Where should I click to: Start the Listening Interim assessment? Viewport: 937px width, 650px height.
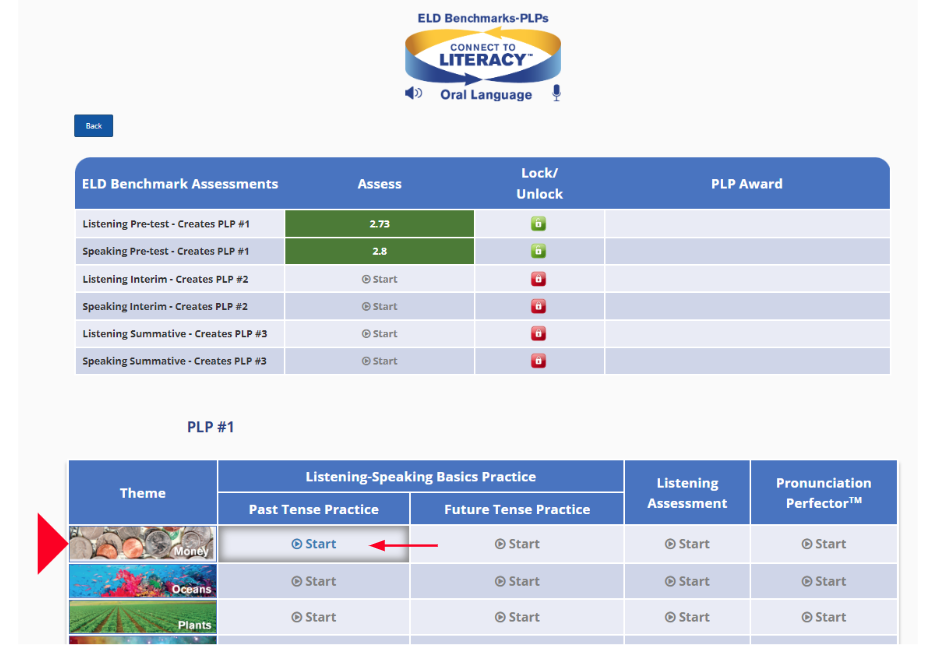(379, 279)
